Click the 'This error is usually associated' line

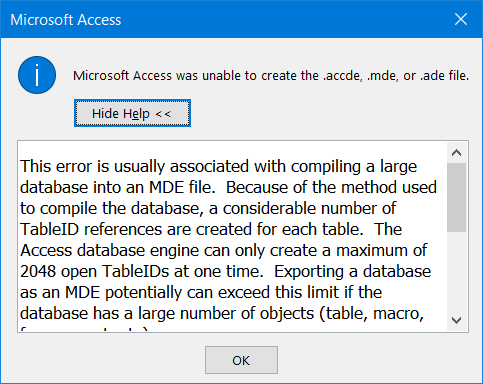(219, 167)
